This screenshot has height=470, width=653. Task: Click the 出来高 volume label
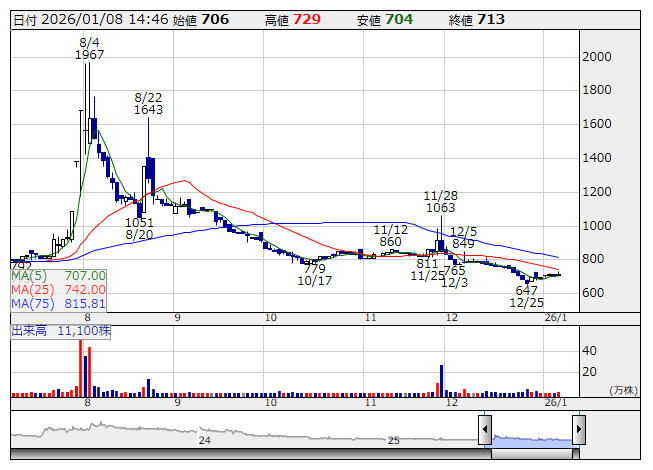[29, 329]
